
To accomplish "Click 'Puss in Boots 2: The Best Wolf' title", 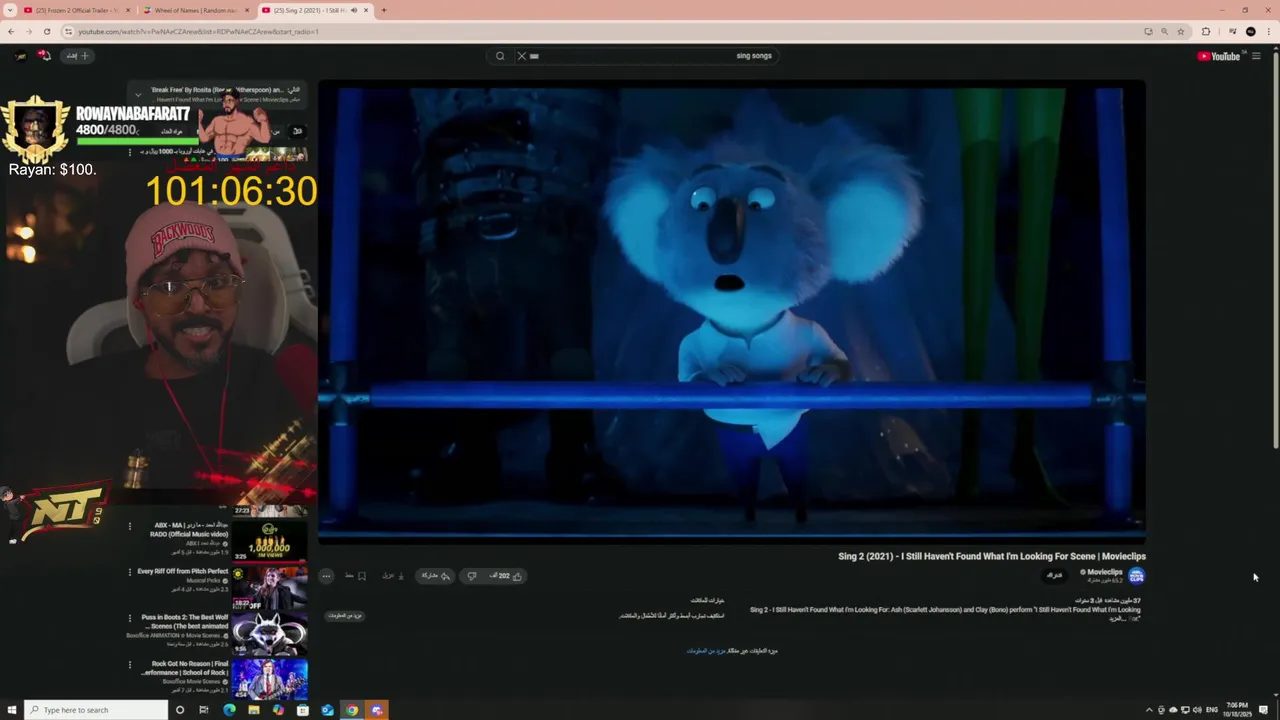I will (186, 617).
